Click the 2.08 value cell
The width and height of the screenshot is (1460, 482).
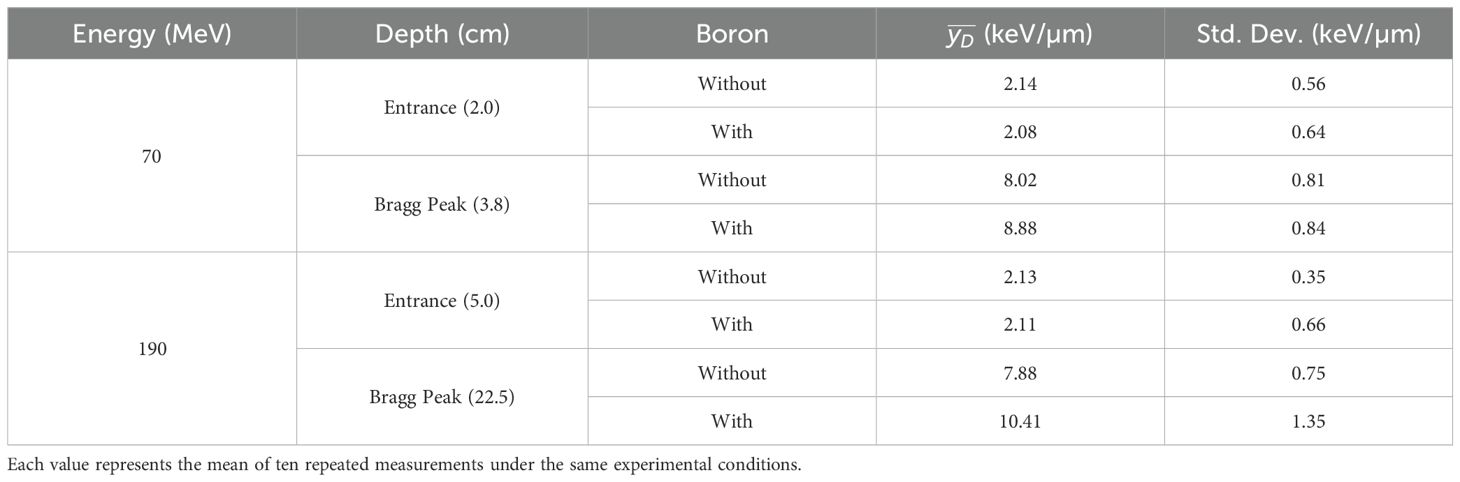tap(1020, 132)
